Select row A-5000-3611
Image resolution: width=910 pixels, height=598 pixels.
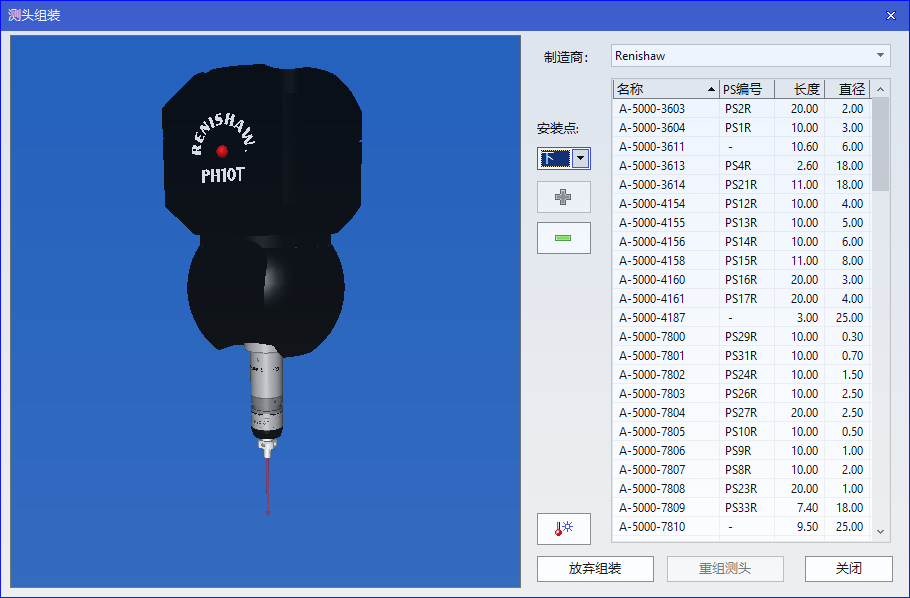tap(742, 147)
